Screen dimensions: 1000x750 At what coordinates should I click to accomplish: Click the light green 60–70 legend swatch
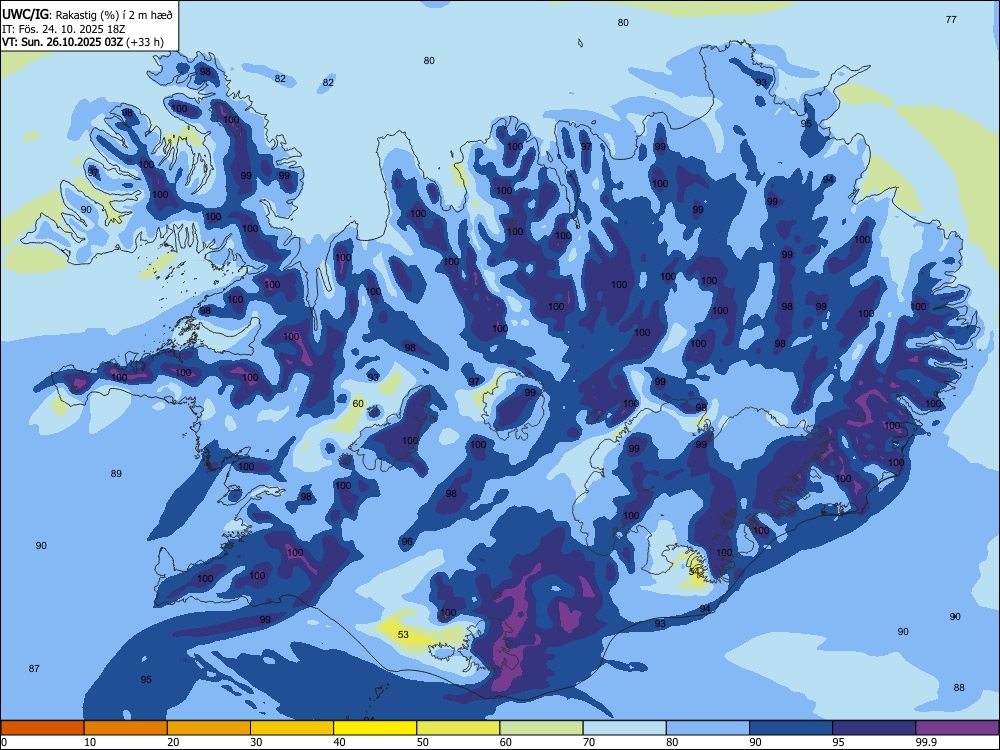(541, 728)
